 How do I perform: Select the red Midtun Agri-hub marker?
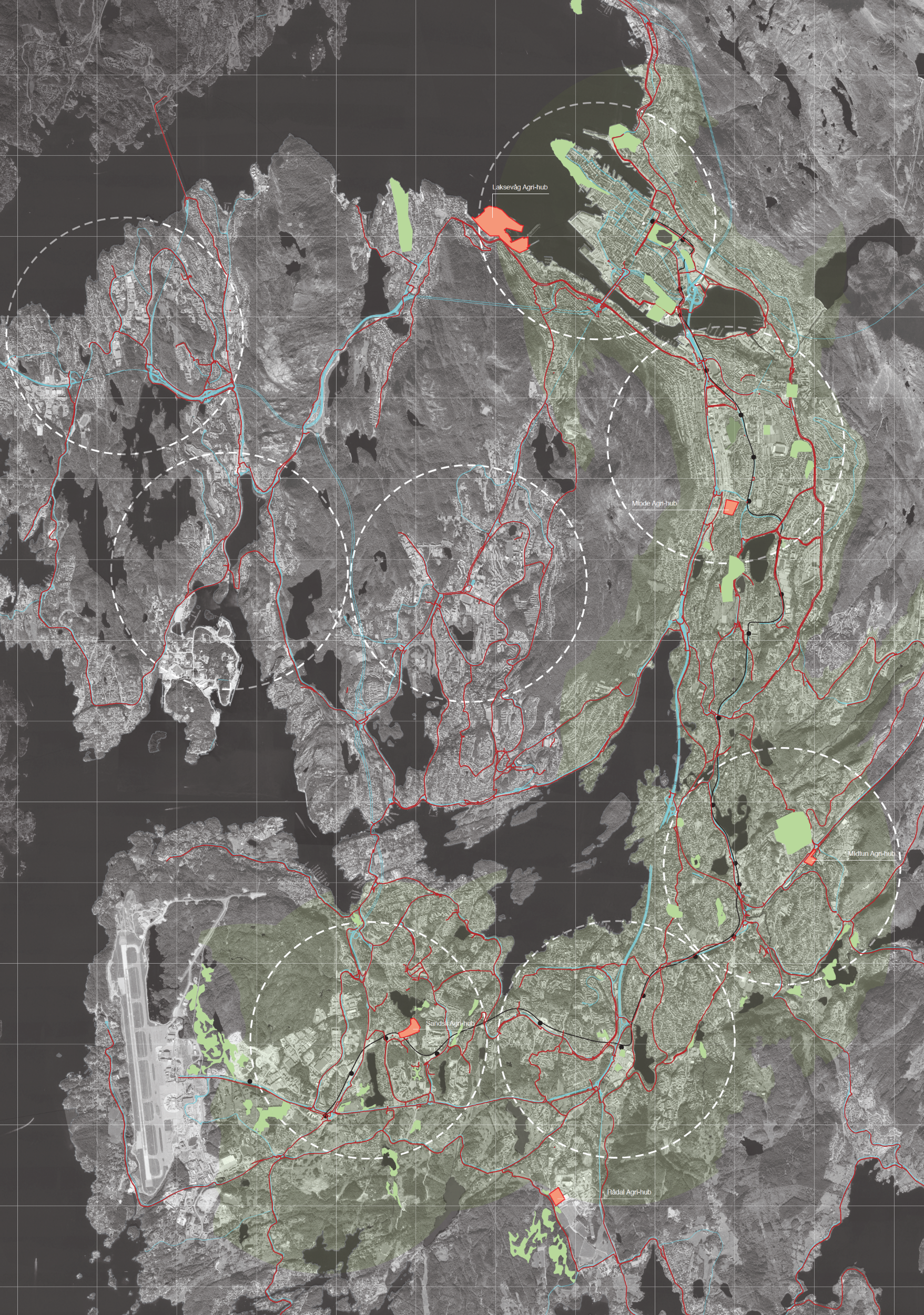tap(809, 858)
